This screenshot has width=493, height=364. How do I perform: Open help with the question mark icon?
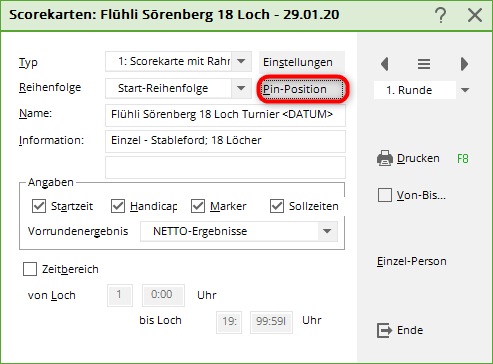point(441,15)
